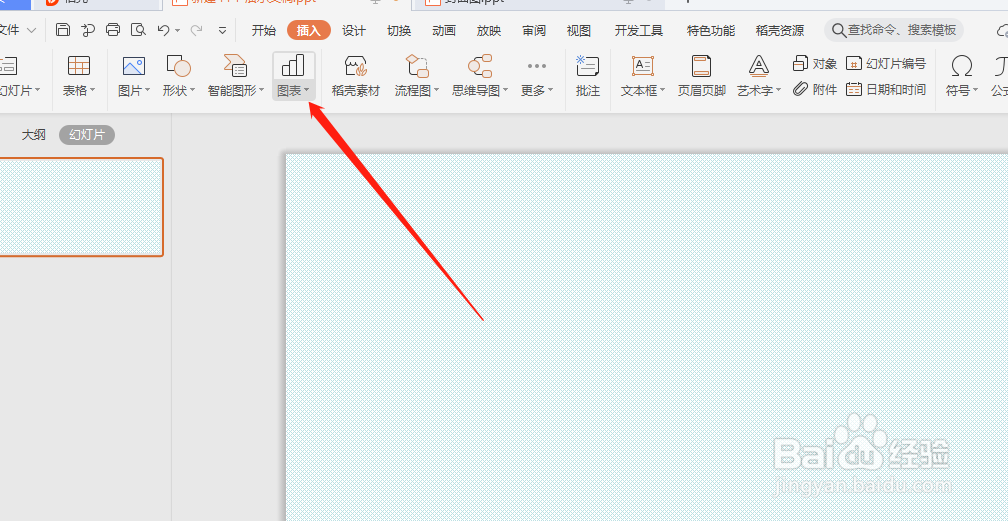Click the Print Preview icon
Screen dimensions: 1008x521
138,30
